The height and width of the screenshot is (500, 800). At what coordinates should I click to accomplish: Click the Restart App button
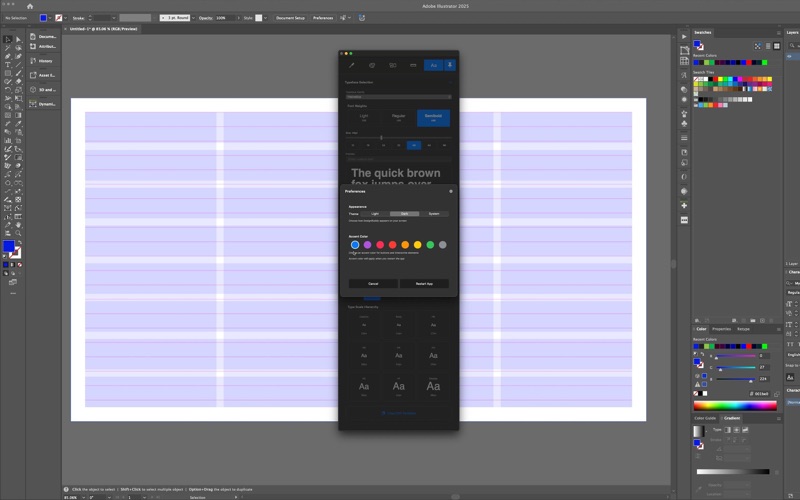(424, 284)
